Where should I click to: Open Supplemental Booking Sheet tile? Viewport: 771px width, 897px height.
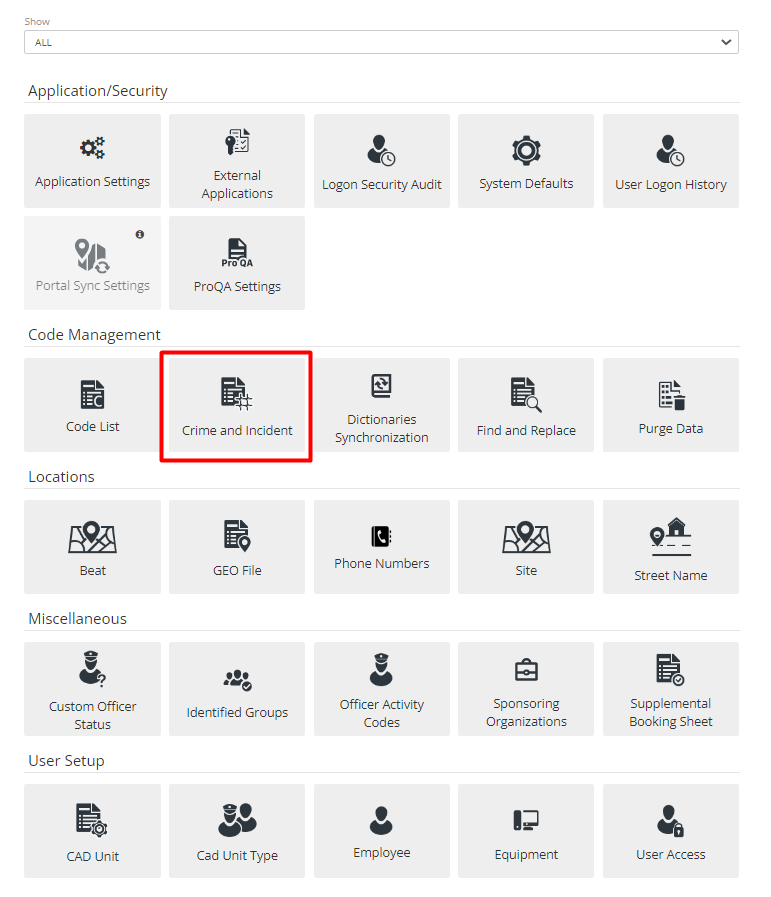[670, 689]
